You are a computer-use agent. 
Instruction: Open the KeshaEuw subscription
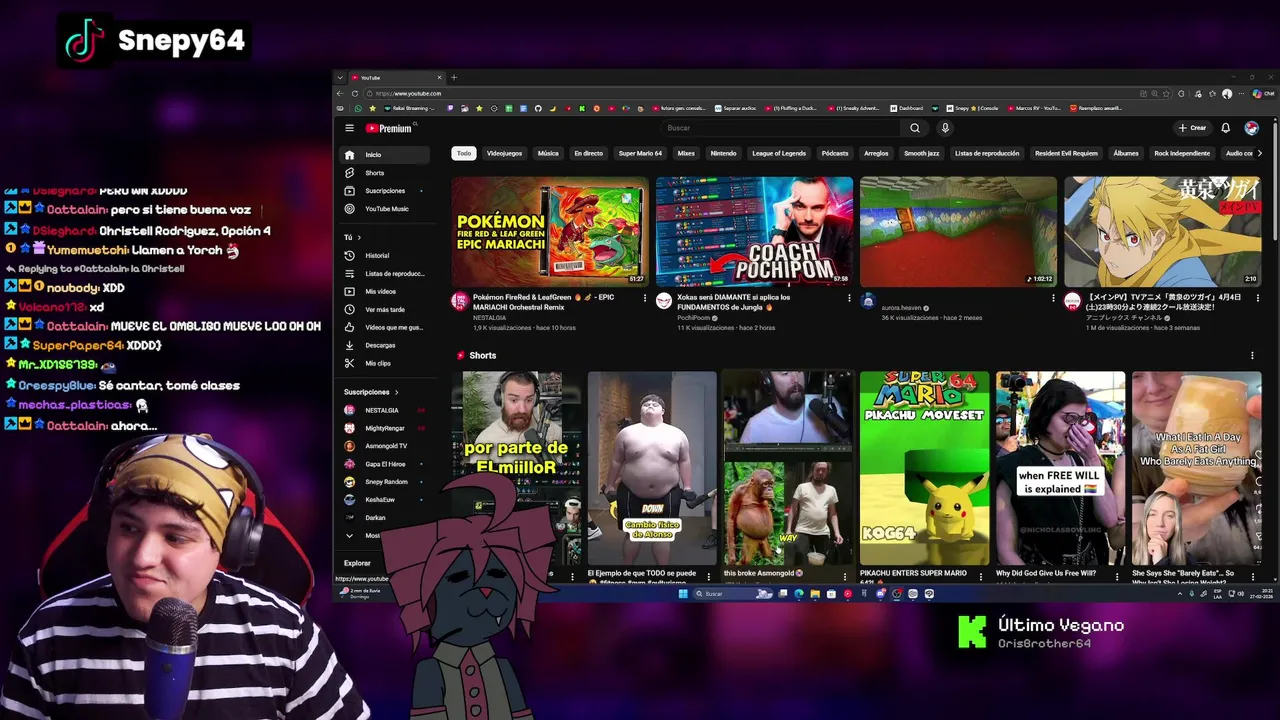coord(385,500)
